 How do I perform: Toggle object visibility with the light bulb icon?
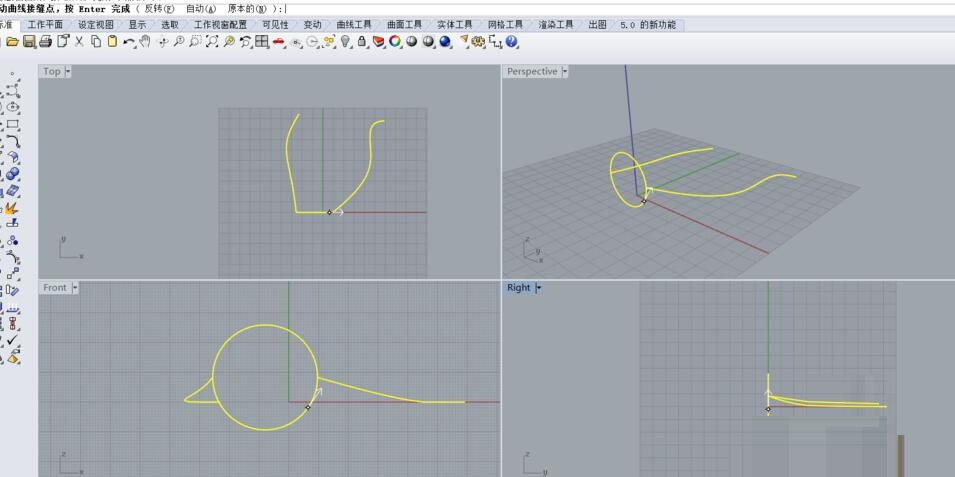pyautogui.click(x=346, y=42)
